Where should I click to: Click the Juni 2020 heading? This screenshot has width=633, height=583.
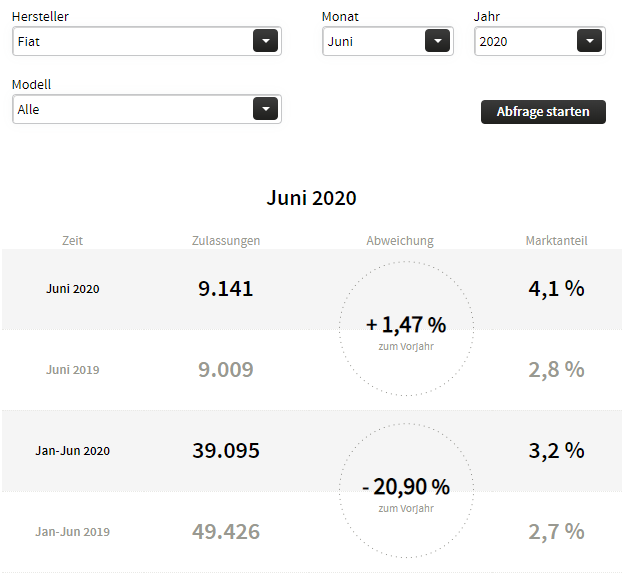311,198
